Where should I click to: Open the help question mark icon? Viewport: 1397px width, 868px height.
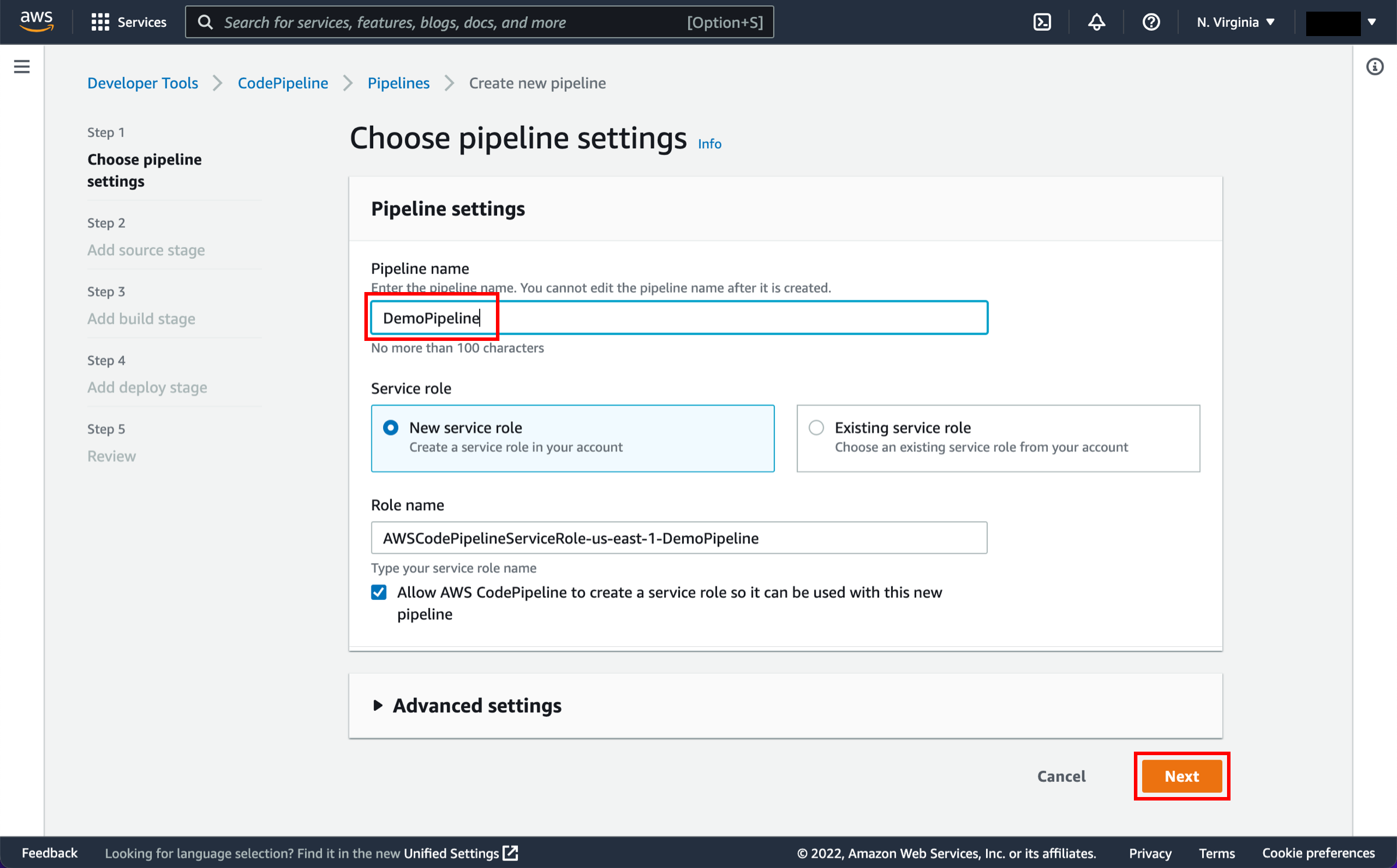click(x=1151, y=22)
